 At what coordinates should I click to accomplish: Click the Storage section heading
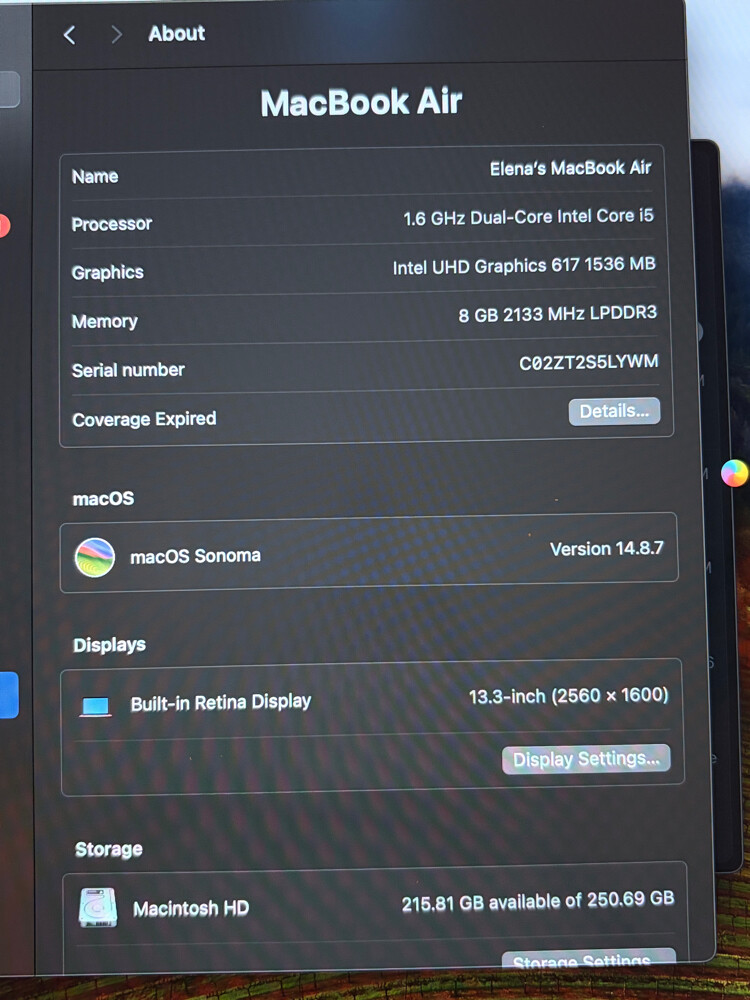click(108, 849)
